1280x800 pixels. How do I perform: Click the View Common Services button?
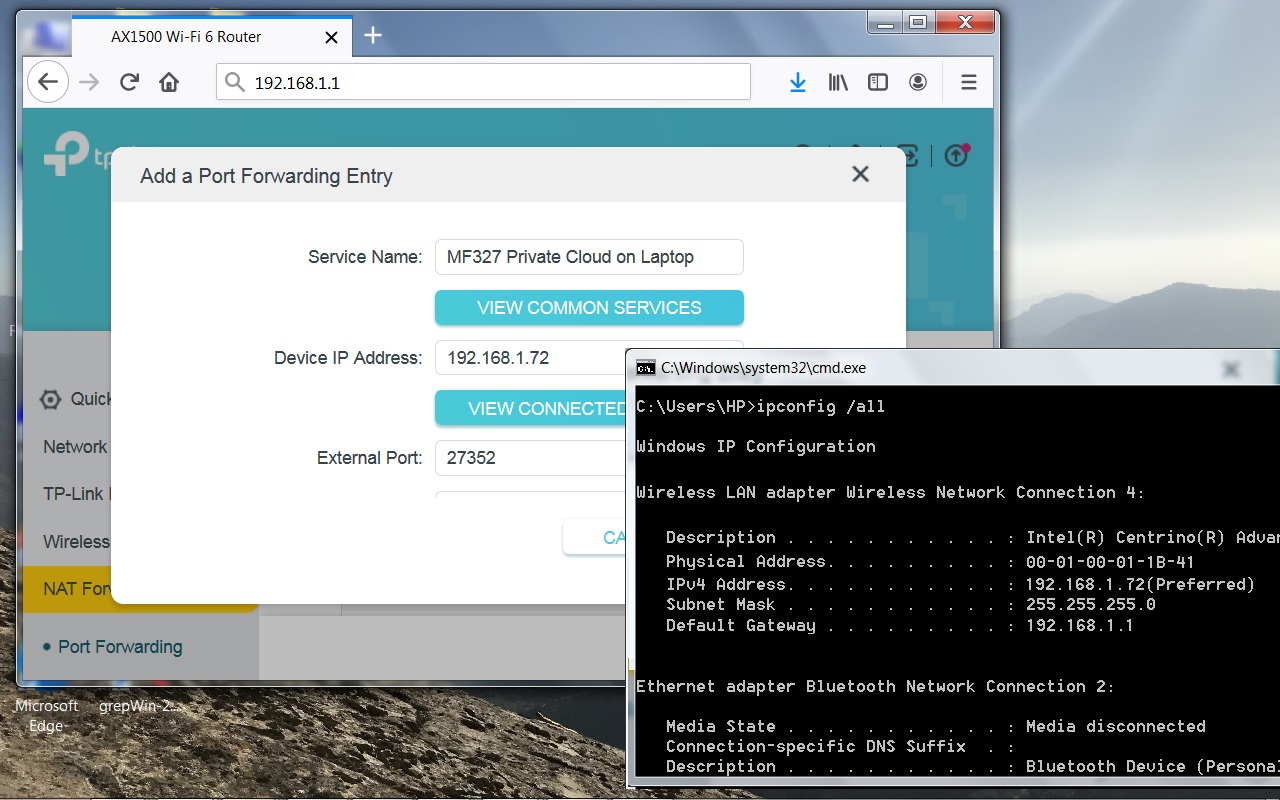589,308
